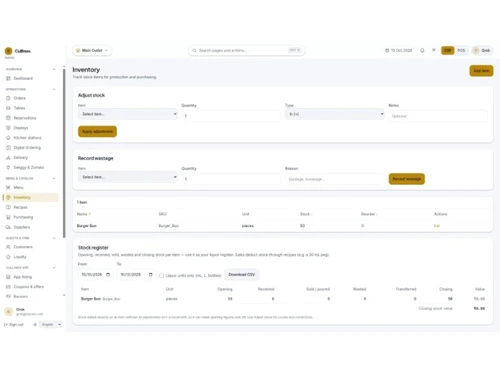Open the Orders page from the sidebar
The image size is (500, 375).
tap(19, 98)
